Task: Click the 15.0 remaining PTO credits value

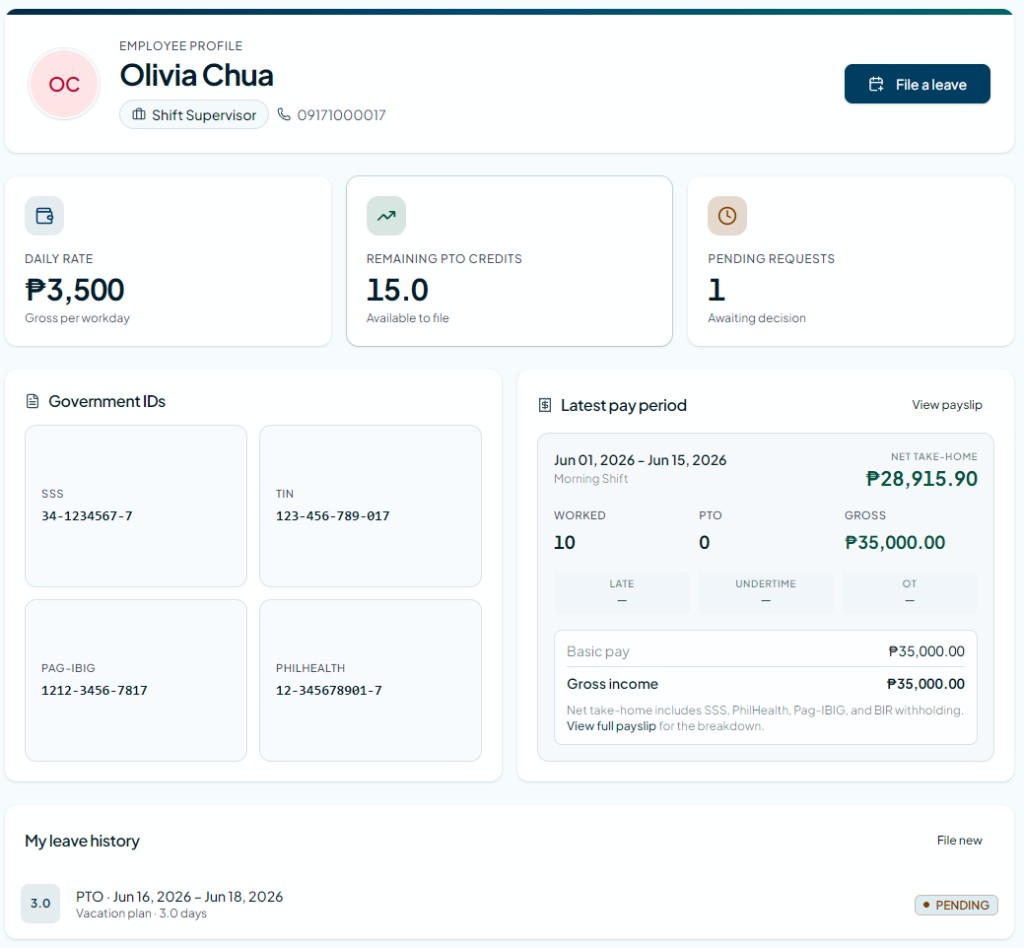Action: (397, 290)
